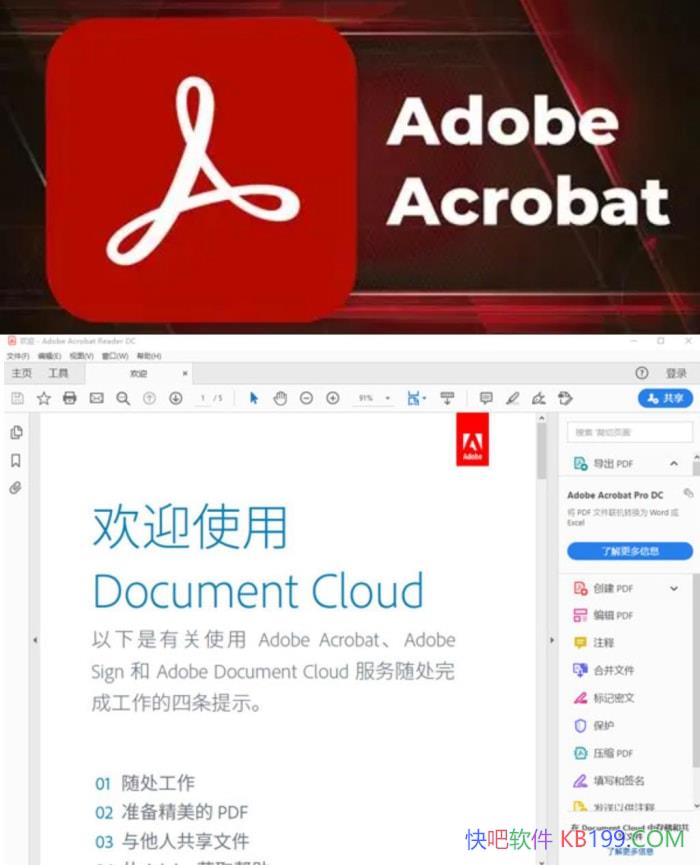Expand the 创建 PDF section chevron
The image size is (700, 865).
(x=674, y=588)
